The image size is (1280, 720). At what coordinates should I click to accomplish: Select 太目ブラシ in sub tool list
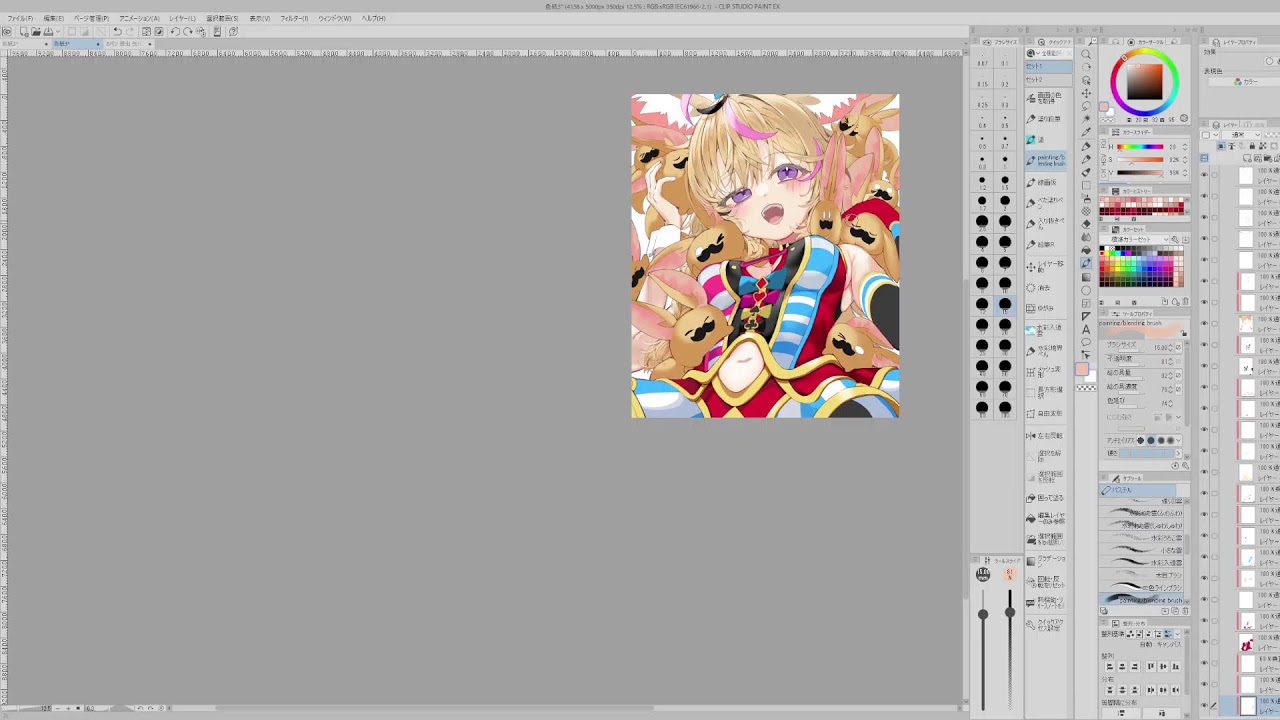pyautogui.click(x=1143, y=575)
